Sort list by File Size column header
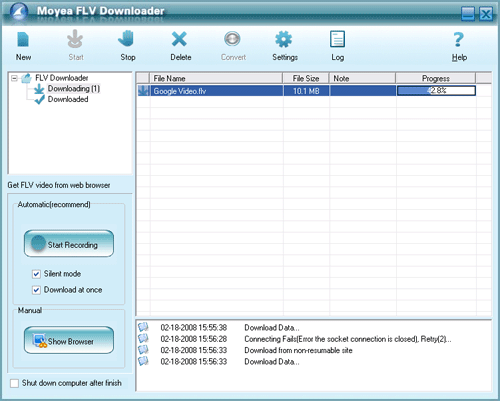This screenshot has height=401, width=500. pos(306,78)
